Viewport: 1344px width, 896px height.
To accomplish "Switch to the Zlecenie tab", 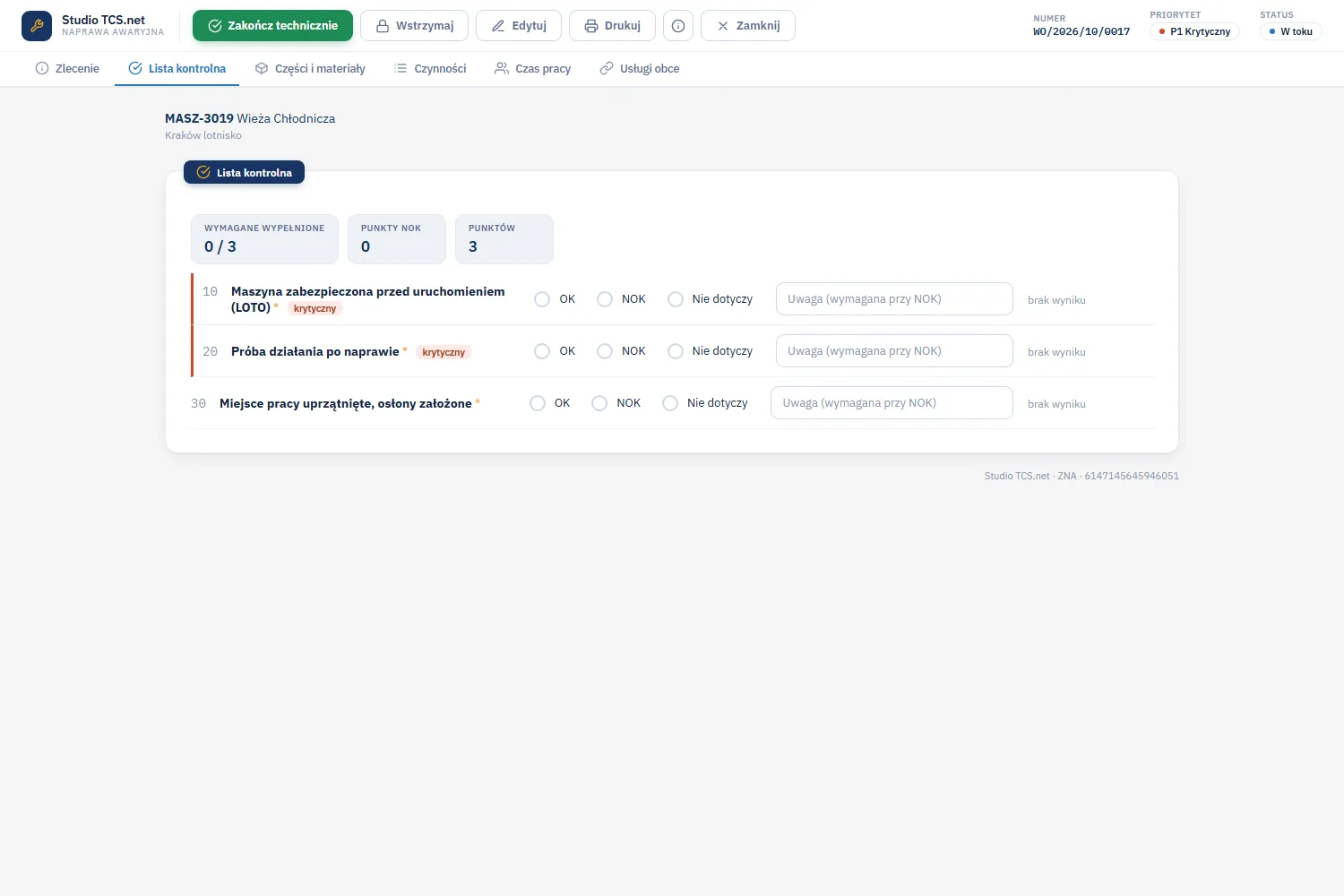I will [67, 69].
